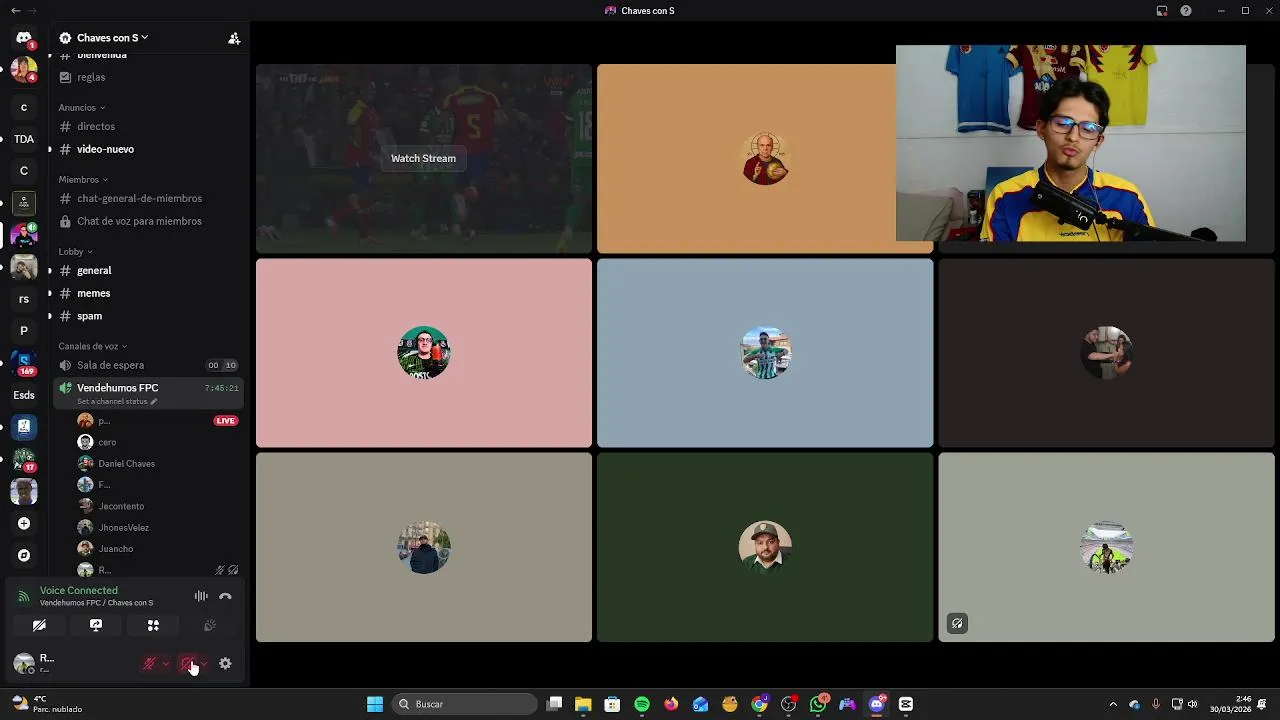Disconnect from voice call
Image resolution: width=1280 pixels, height=720 pixels.
pyautogui.click(x=225, y=596)
